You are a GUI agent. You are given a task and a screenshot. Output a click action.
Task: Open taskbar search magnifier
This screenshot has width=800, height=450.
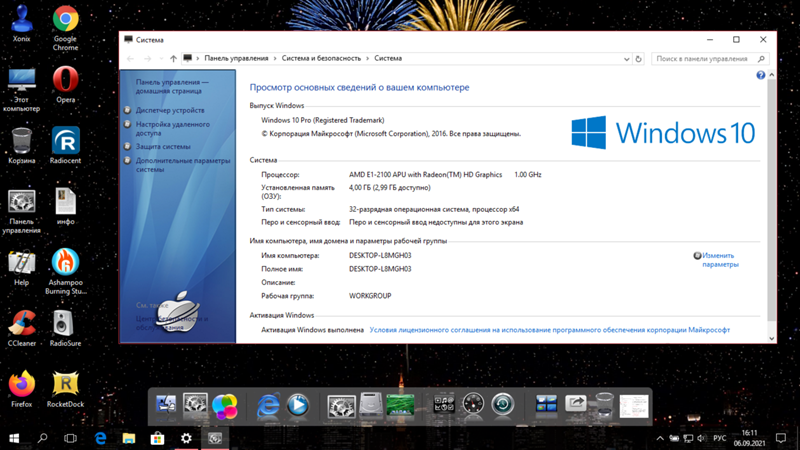(x=42, y=438)
